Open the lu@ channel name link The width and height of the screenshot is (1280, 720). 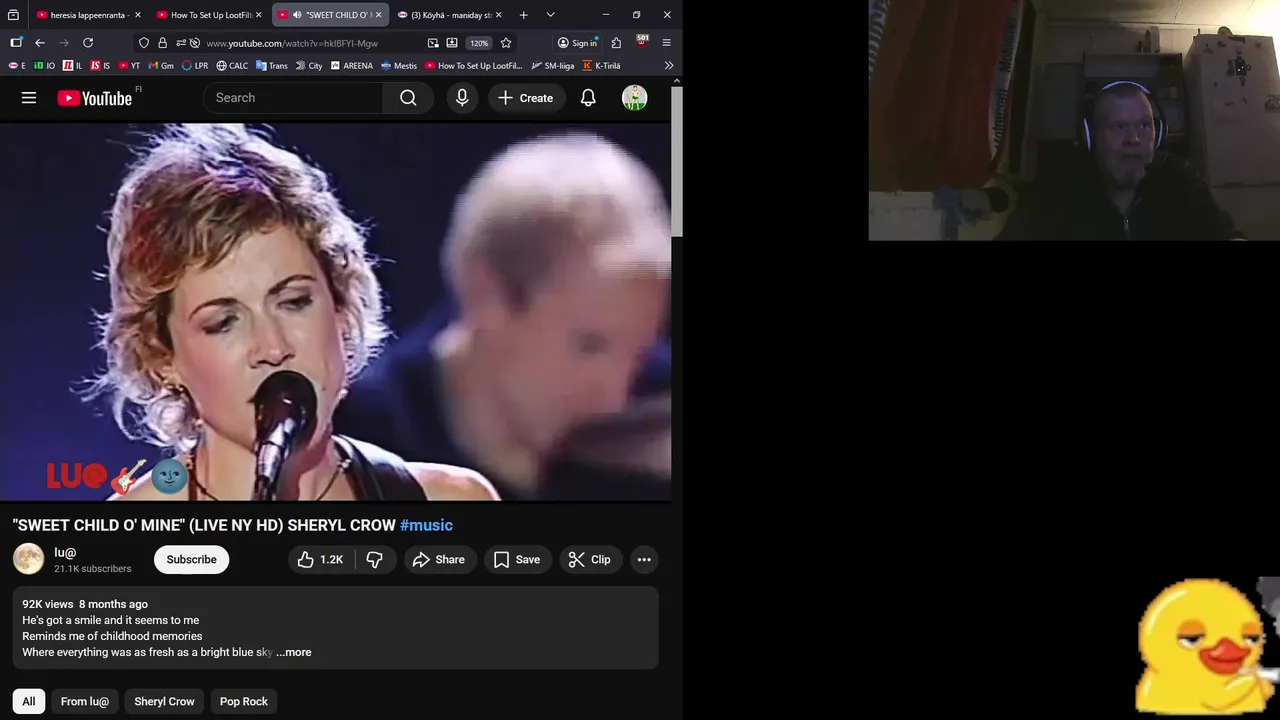pyautogui.click(x=65, y=553)
